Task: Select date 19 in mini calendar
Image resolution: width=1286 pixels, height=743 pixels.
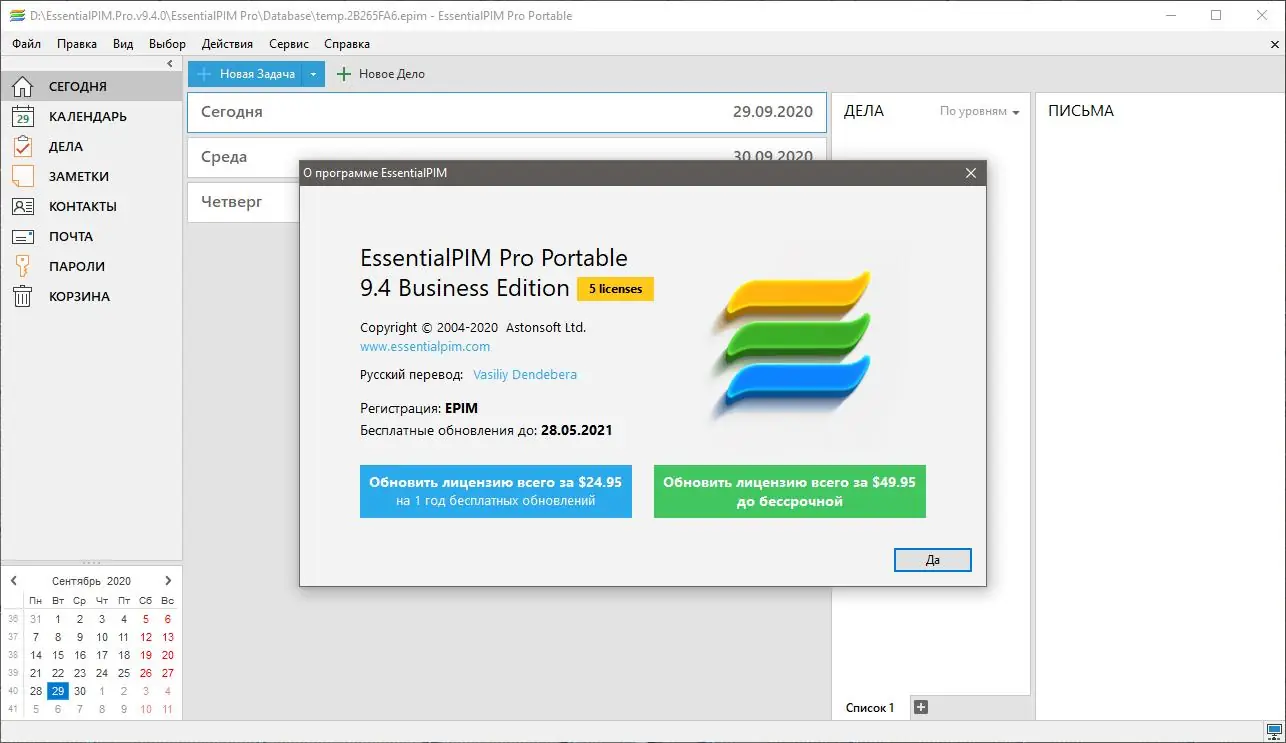Action: [146, 655]
